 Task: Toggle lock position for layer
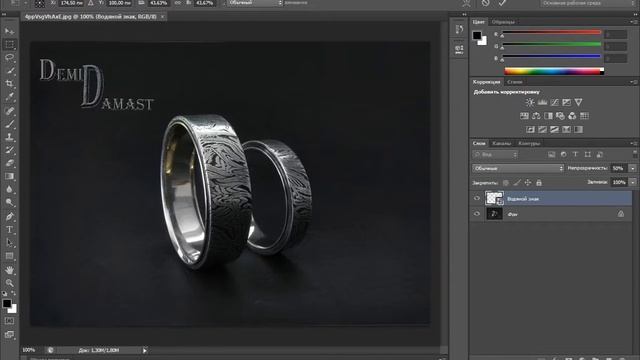528,183
